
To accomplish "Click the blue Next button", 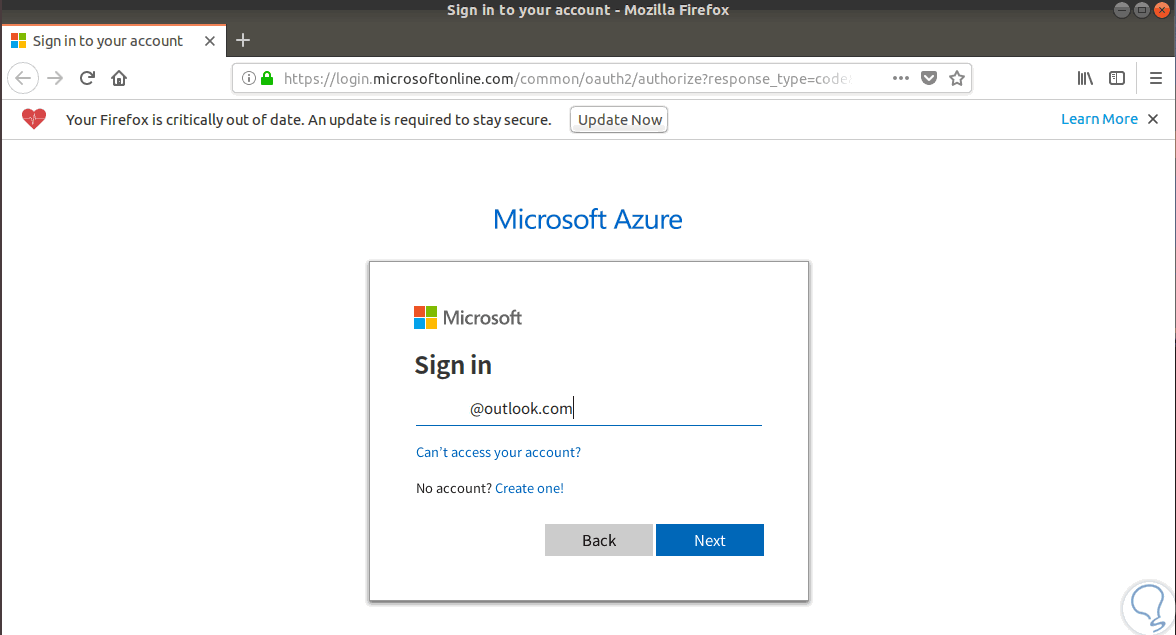I will pos(709,540).
